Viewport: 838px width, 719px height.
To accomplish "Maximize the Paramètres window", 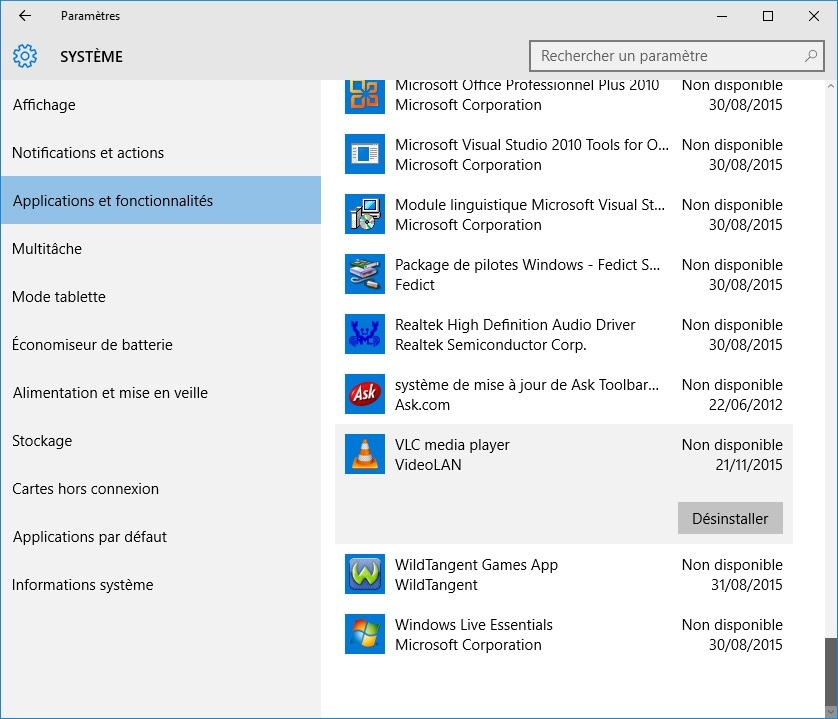I will point(768,16).
